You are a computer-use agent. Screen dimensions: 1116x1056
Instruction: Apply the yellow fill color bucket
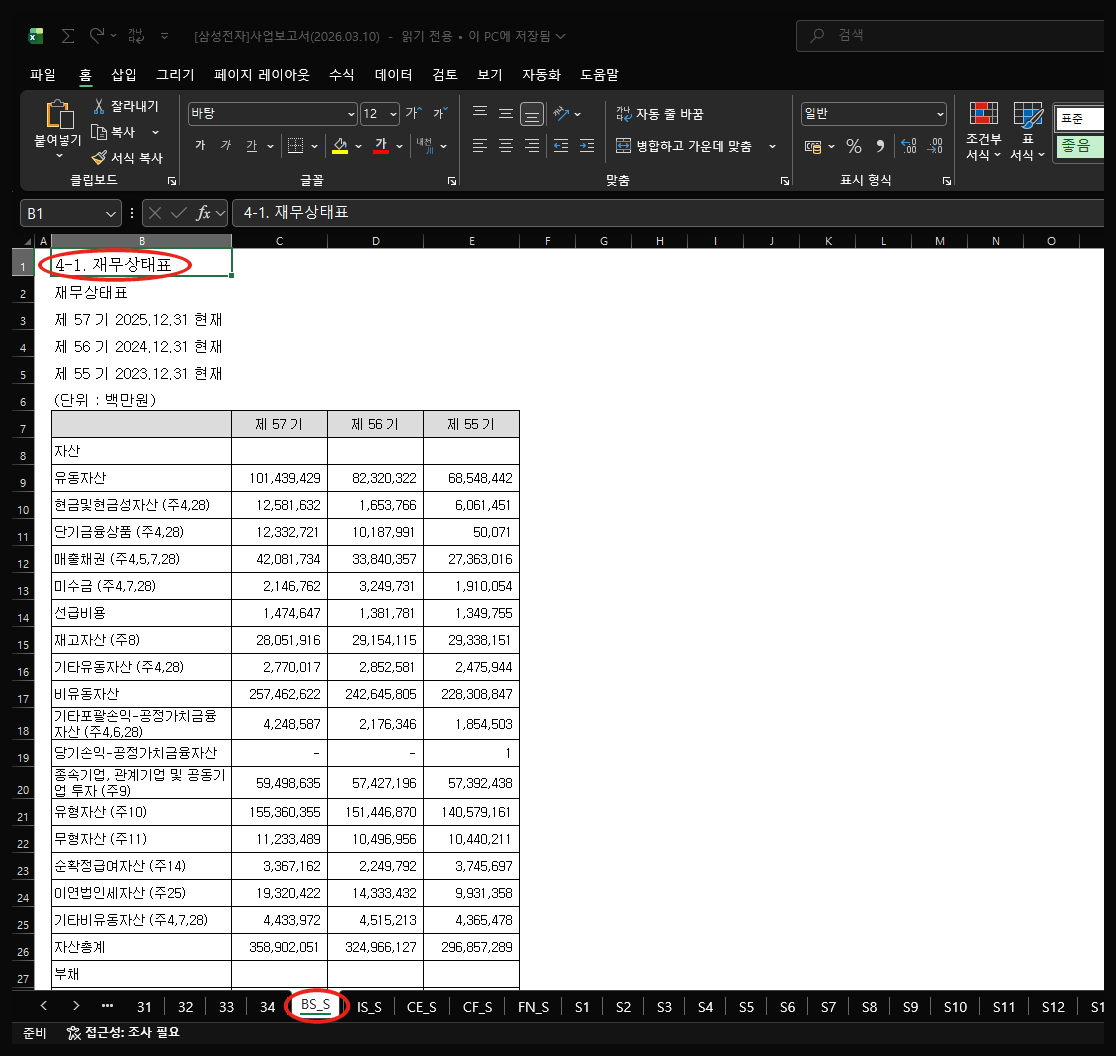click(x=340, y=146)
